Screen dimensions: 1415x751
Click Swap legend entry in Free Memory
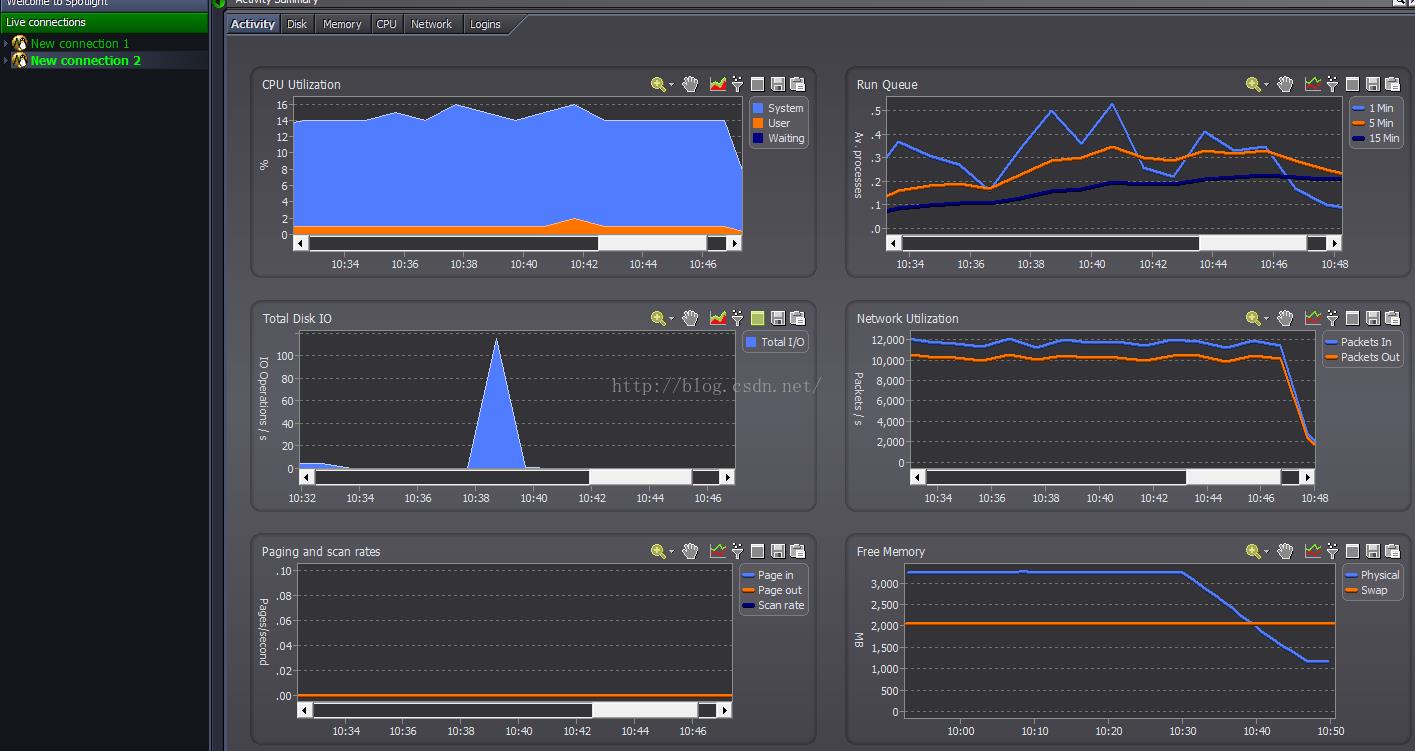click(1367, 590)
